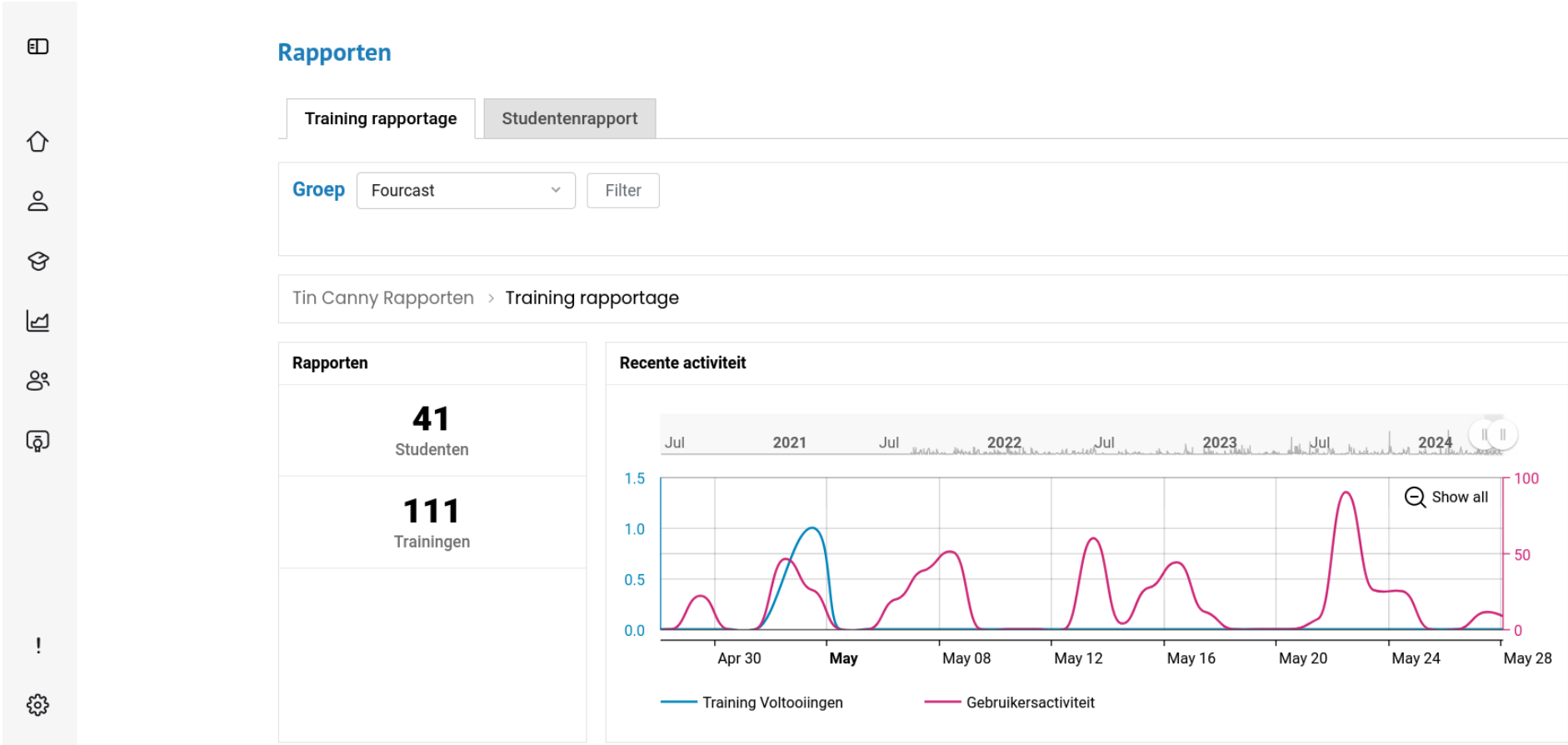Click the 2023 label in chart navigator
1568x745 pixels.
tap(1220, 442)
